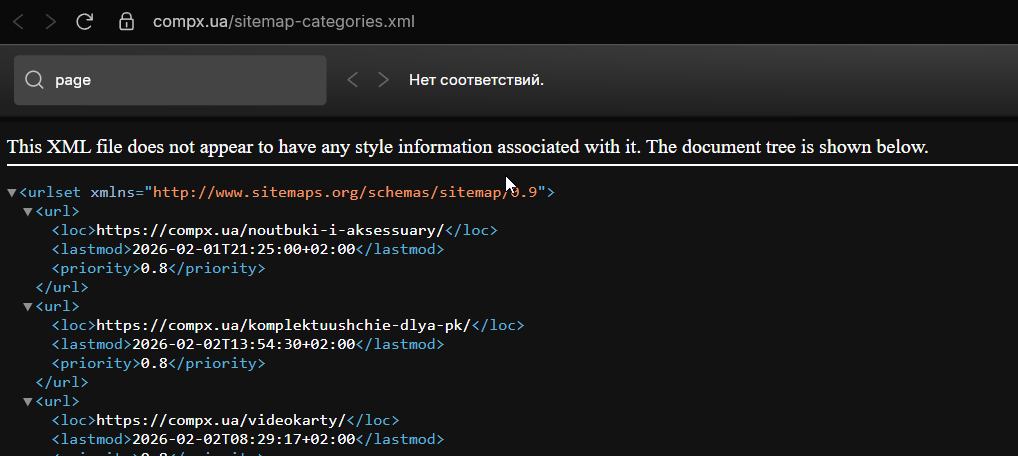
Task: Collapse the videokarty url node
Action: coord(27,402)
